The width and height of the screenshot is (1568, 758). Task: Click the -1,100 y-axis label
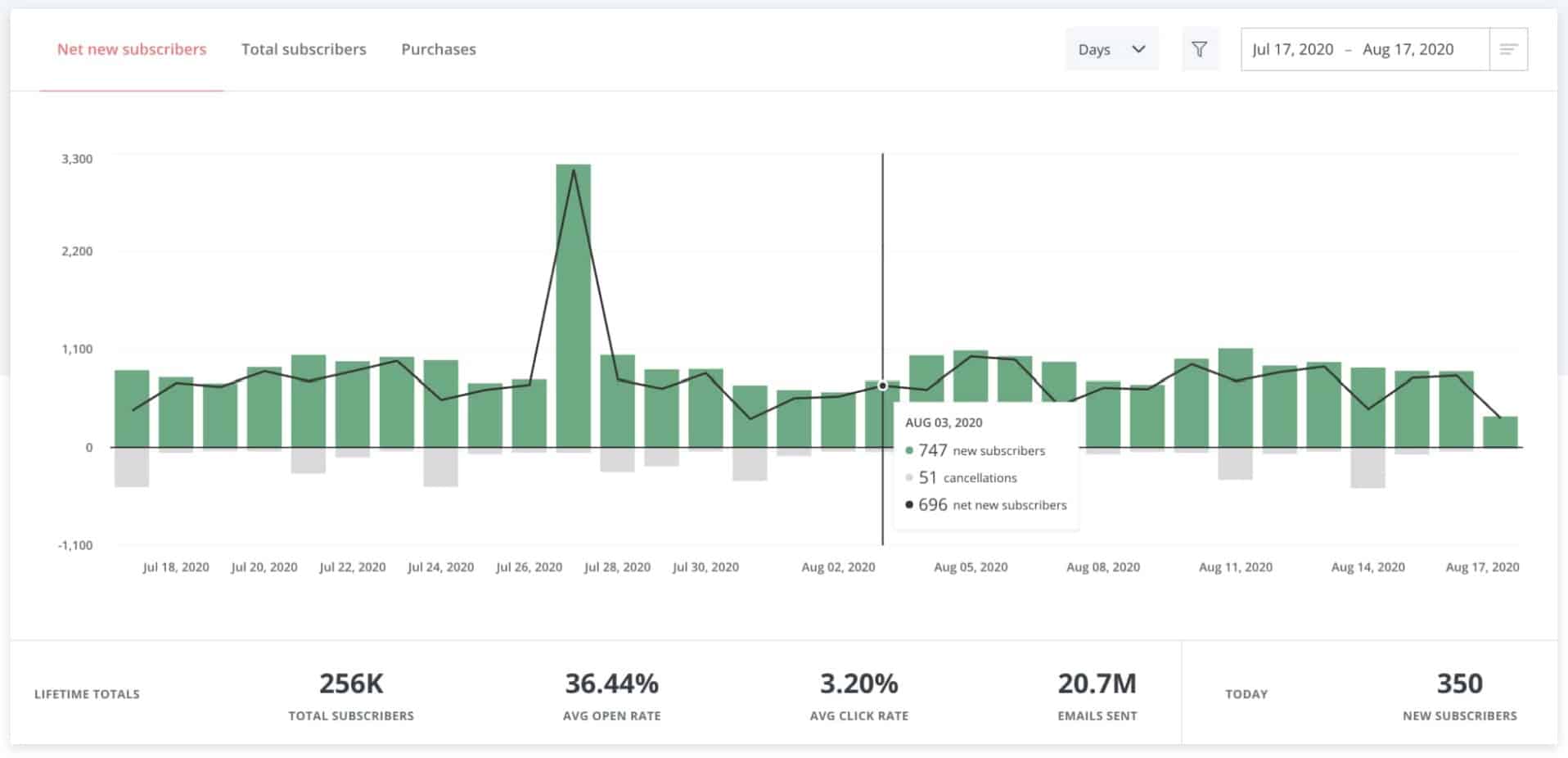(x=75, y=545)
